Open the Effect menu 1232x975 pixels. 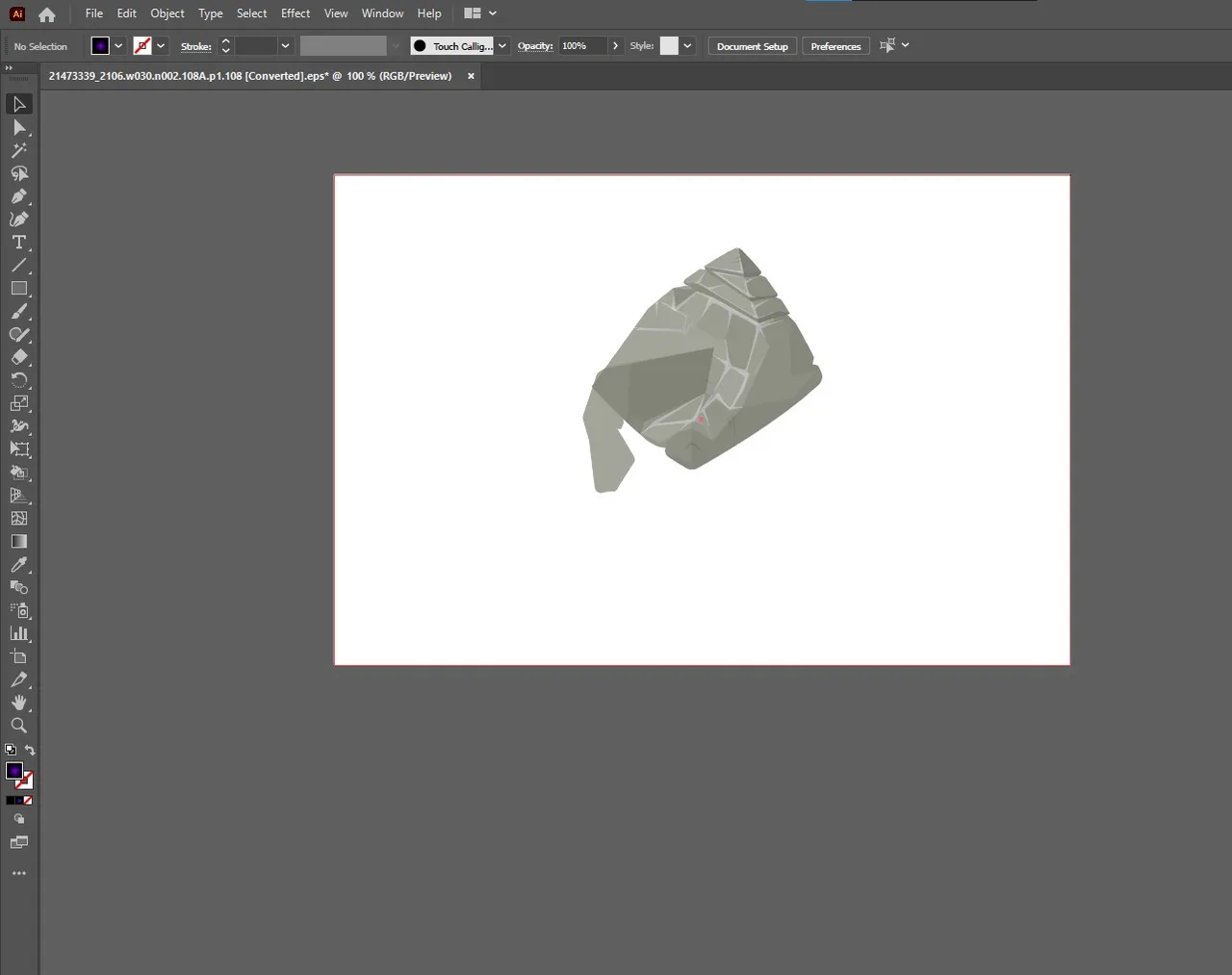[x=295, y=13]
